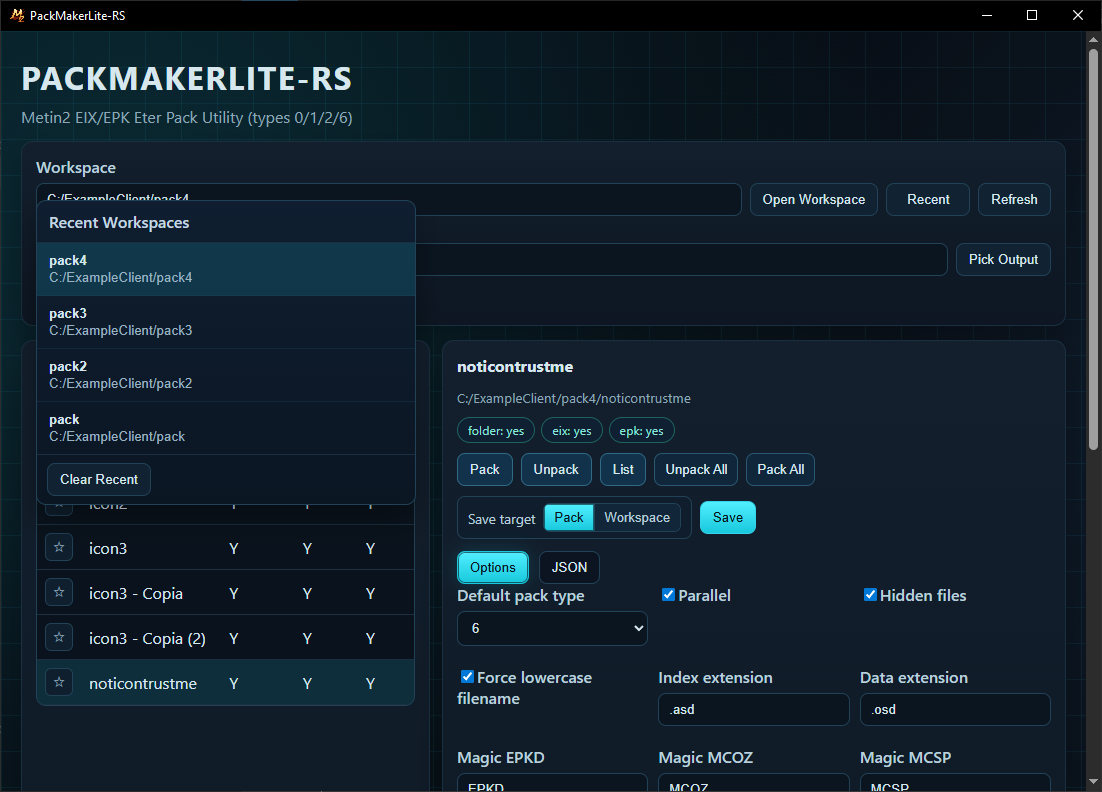Uncheck the Parallel checkbox
Screen dimensions: 1102x792
coord(668,595)
